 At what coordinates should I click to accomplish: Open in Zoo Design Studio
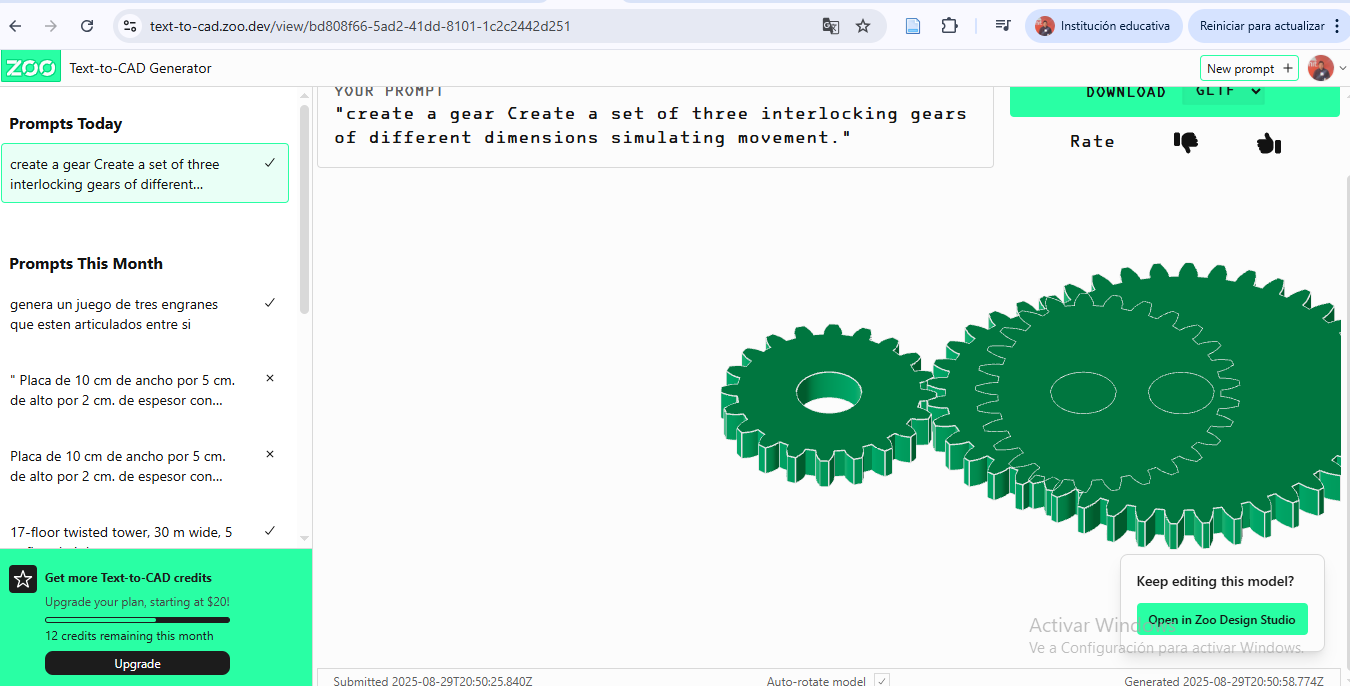(1222, 619)
